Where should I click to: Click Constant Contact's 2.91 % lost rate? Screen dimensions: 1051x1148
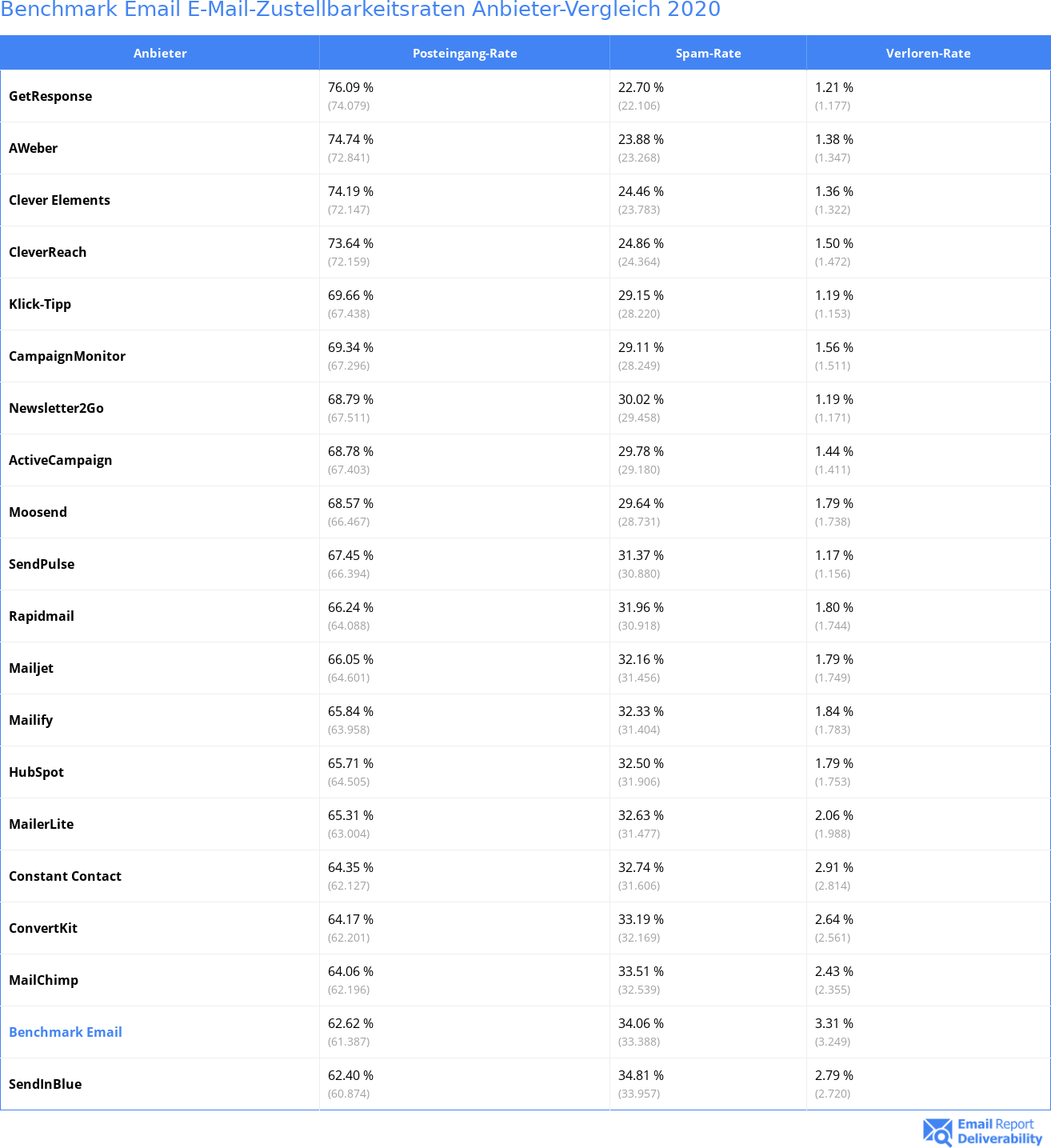point(834,867)
